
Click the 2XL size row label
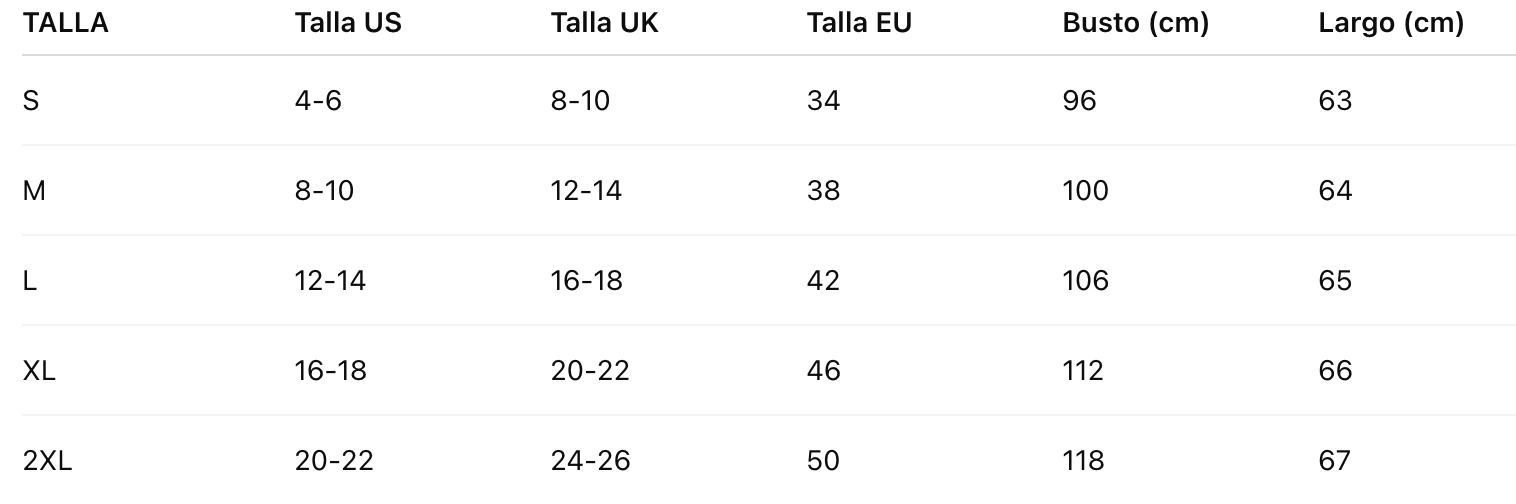[x=47, y=460]
